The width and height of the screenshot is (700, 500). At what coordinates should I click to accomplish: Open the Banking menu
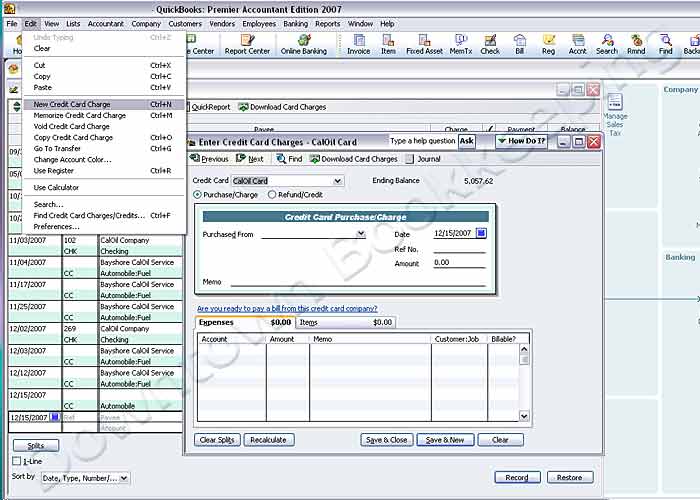point(296,24)
